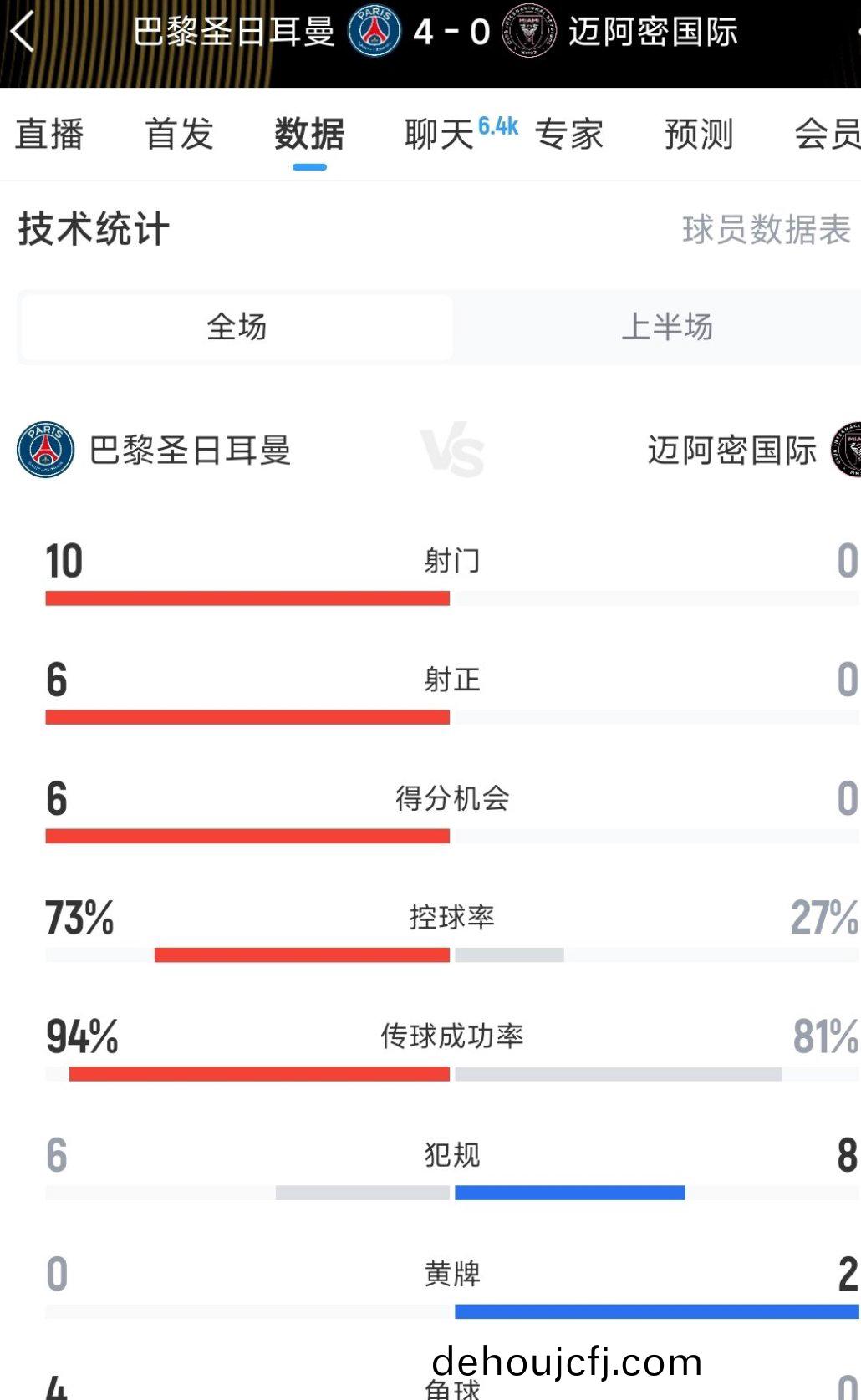Switch stats to 上半场

[666, 327]
